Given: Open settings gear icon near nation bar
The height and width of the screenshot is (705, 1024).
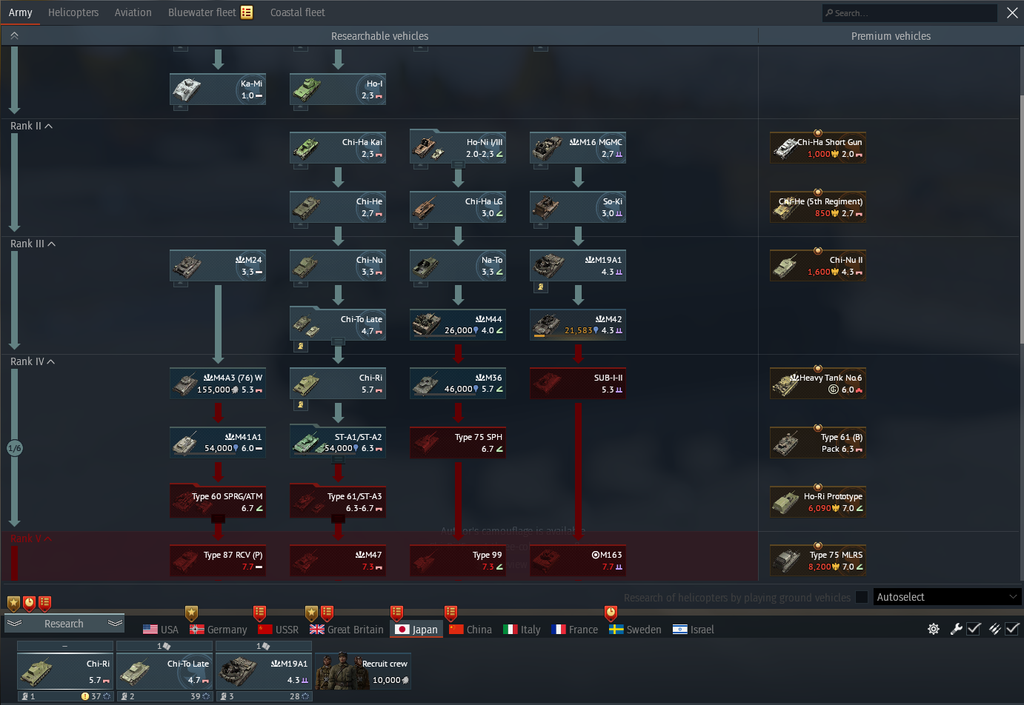Looking at the screenshot, I should tap(933, 629).
